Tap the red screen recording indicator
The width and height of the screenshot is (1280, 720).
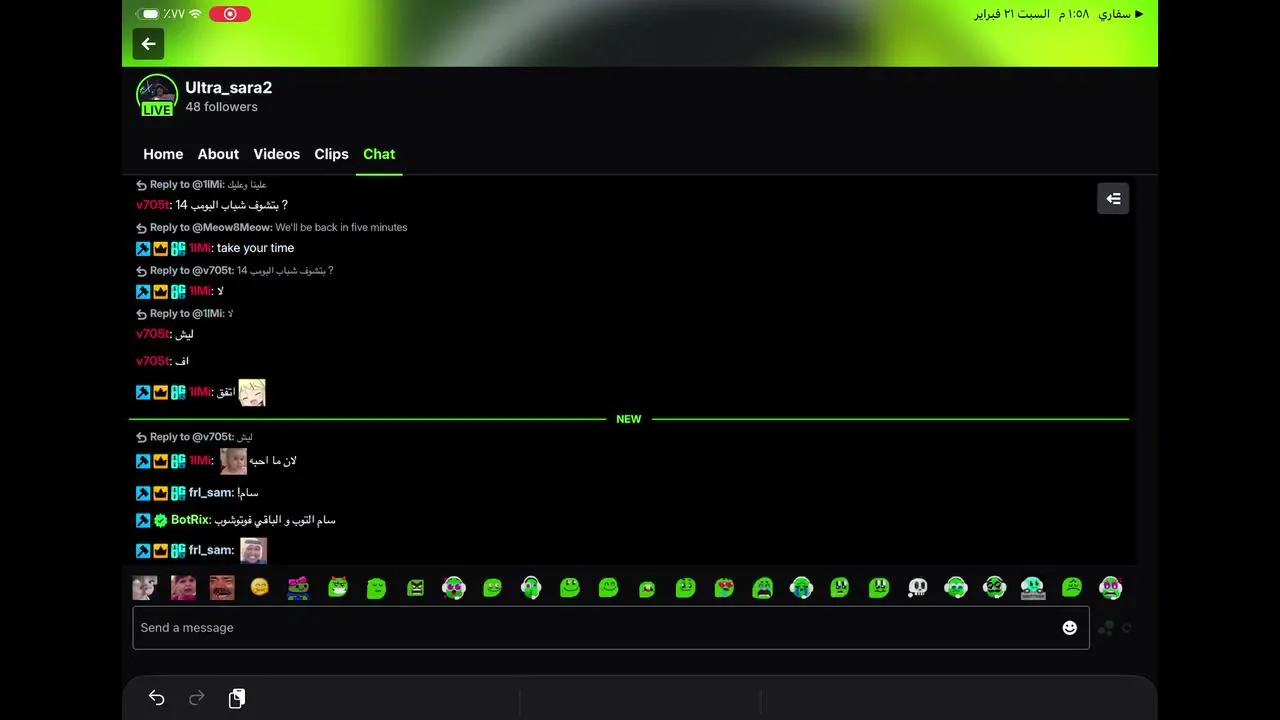[230, 14]
